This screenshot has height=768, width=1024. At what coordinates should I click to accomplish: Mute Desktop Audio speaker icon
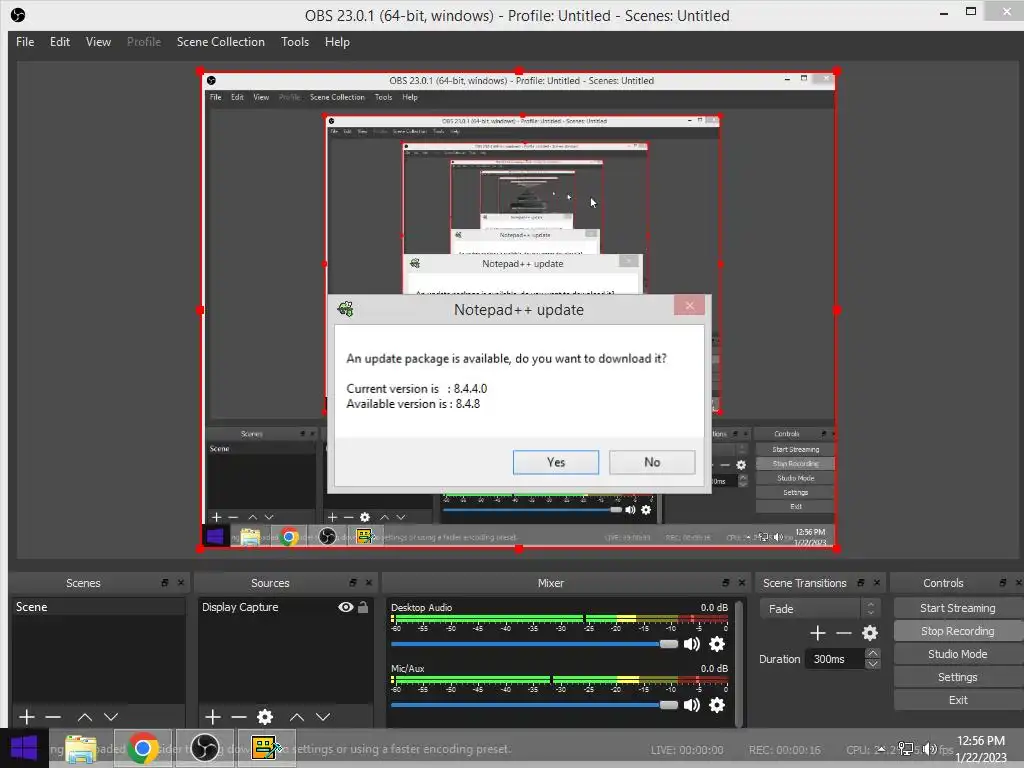coord(692,644)
